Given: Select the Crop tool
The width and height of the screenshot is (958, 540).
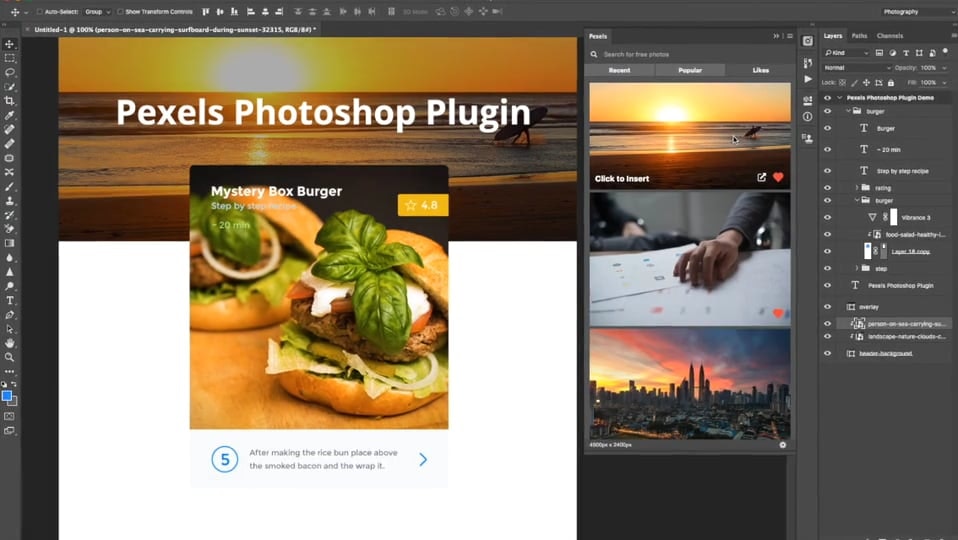Looking at the screenshot, I should (x=10, y=101).
